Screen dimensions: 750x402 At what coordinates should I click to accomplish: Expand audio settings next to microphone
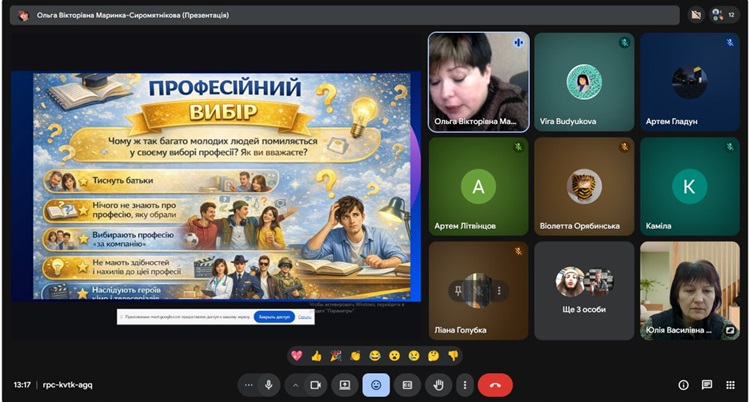pyautogui.click(x=248, y=384)
